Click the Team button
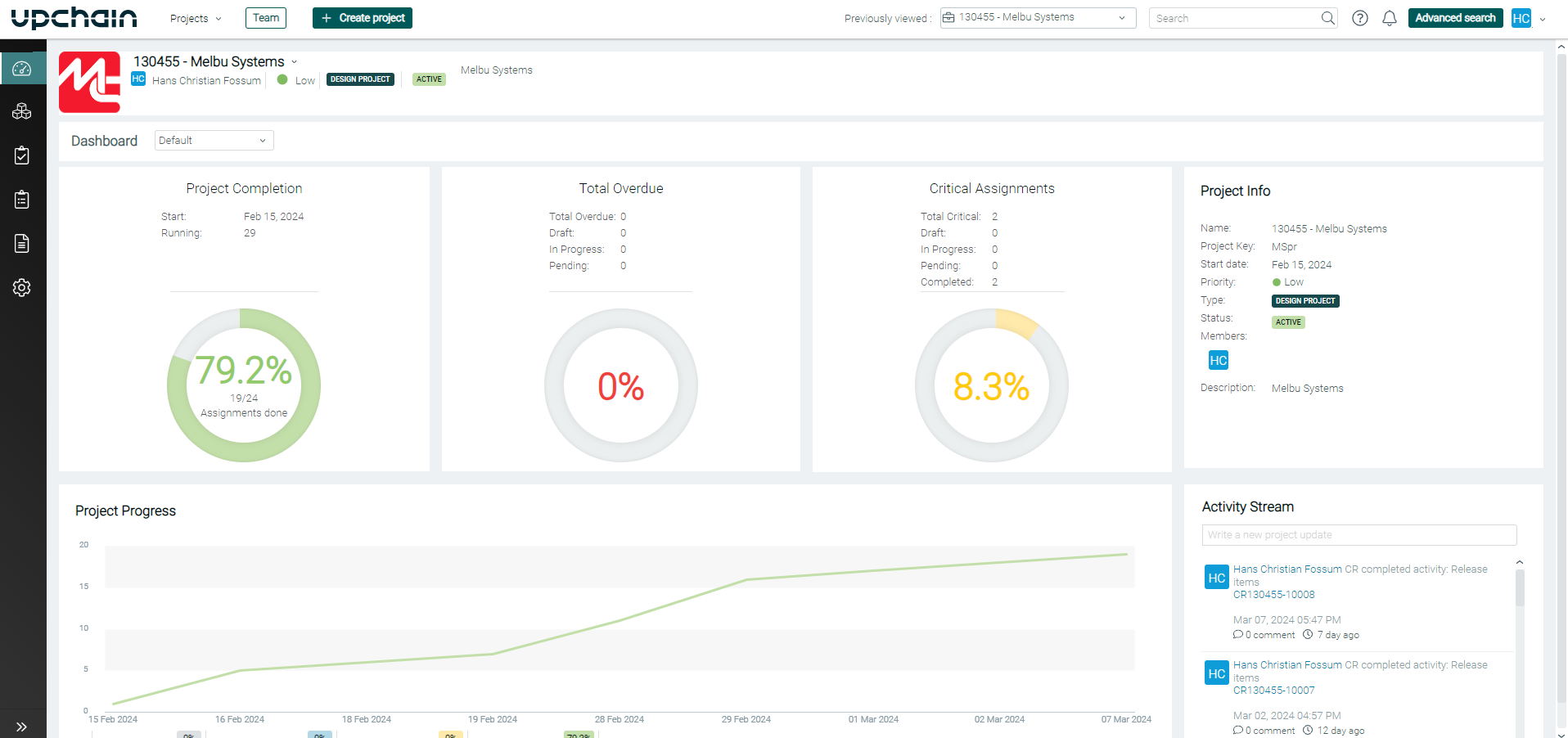Image resolution: width=1568 pixels, height=738 pixels. (266, 18)
